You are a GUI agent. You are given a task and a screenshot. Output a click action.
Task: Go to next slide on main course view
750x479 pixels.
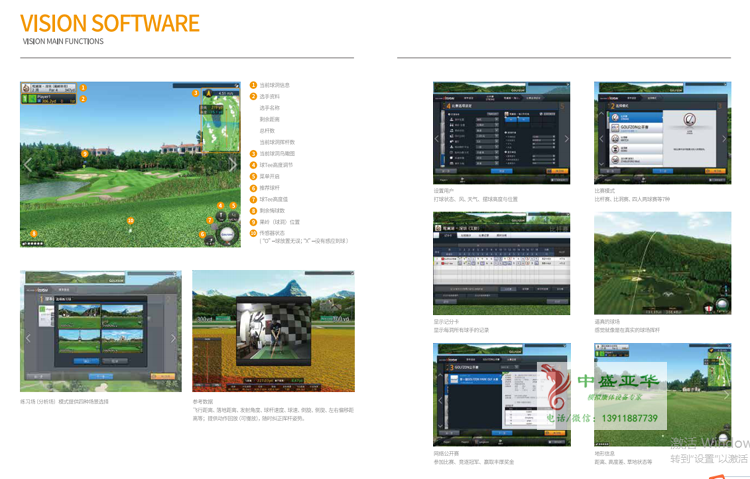232,165
